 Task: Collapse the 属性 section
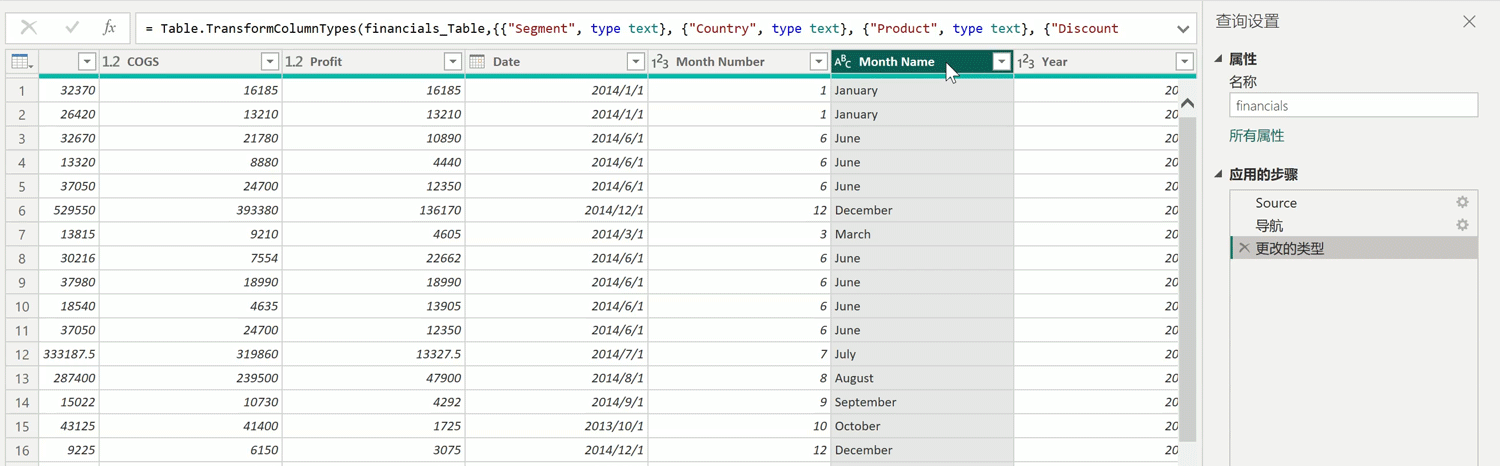(1218, 59)
